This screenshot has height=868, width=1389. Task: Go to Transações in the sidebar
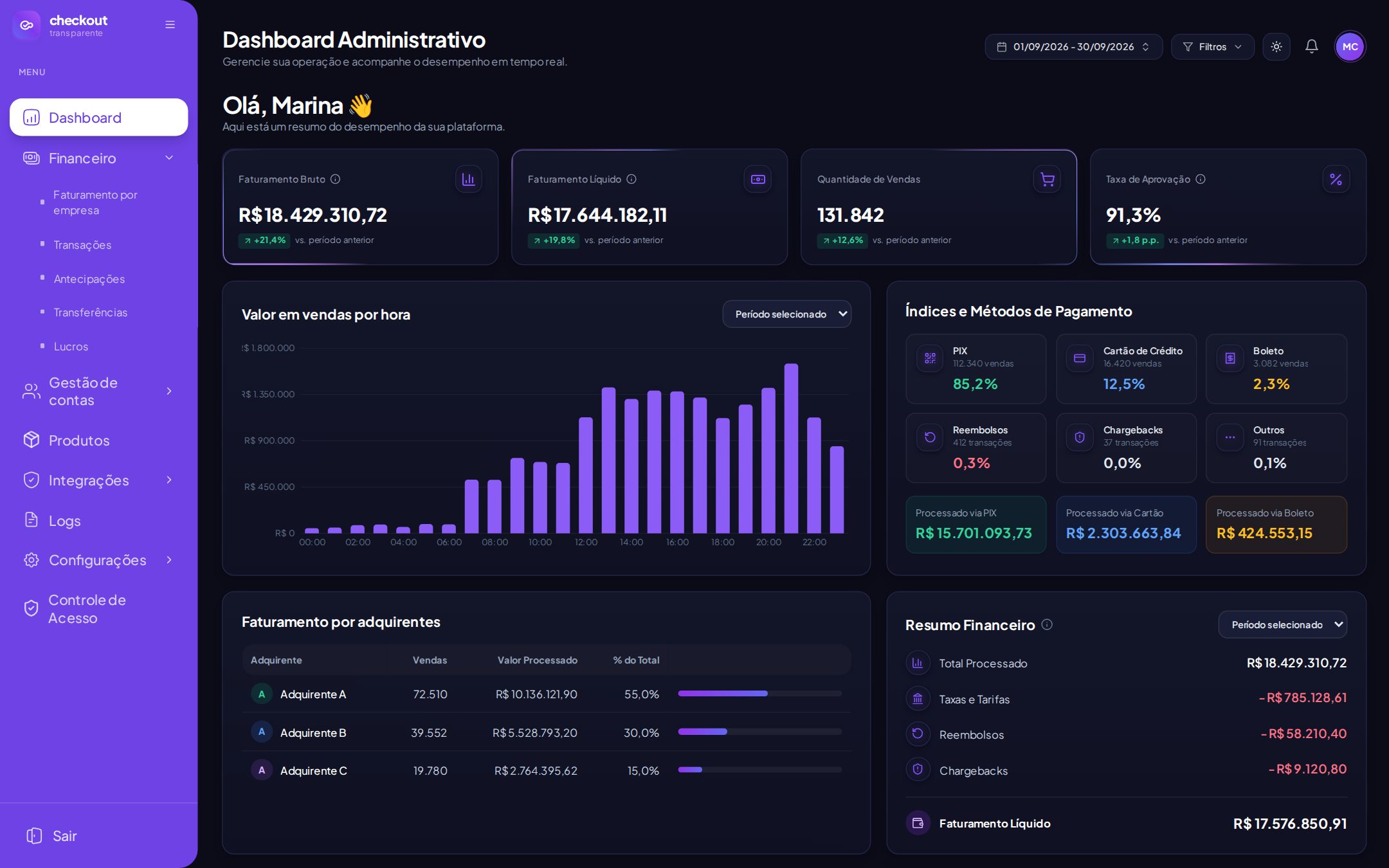[82, 245]
